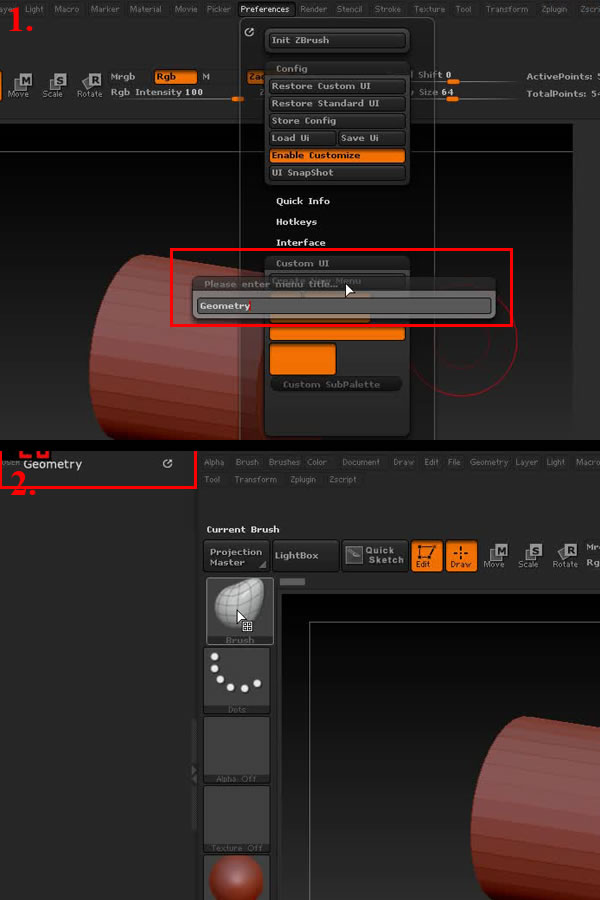Click the Projection Master button
Viewport: 600px width, 900px height.
click(236, 556)
